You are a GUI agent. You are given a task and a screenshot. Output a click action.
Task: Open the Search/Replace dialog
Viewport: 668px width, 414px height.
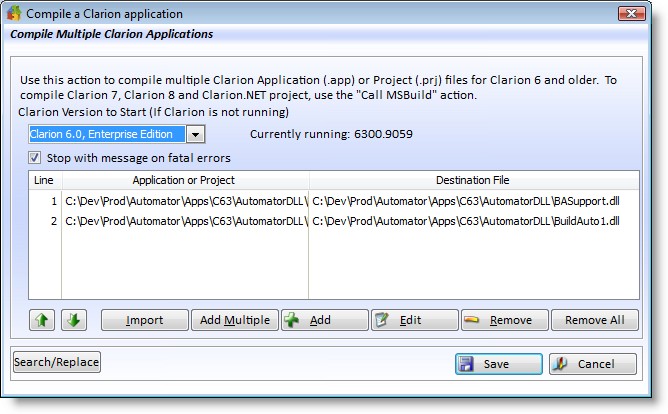click(x=57, y=362)
